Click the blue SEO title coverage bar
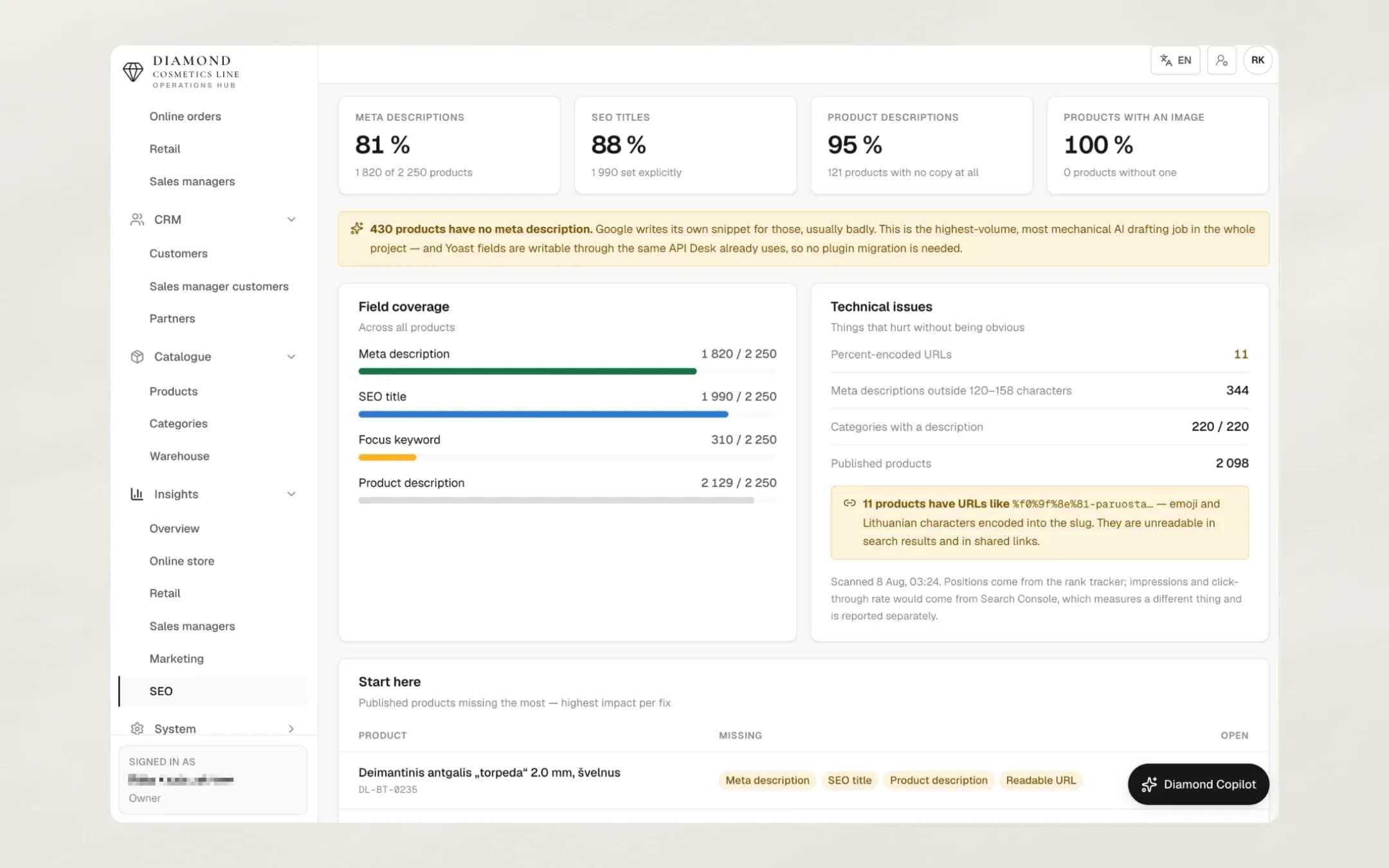Image resolution: width=1389 pixels, height=868 pixels. [543, 415]
